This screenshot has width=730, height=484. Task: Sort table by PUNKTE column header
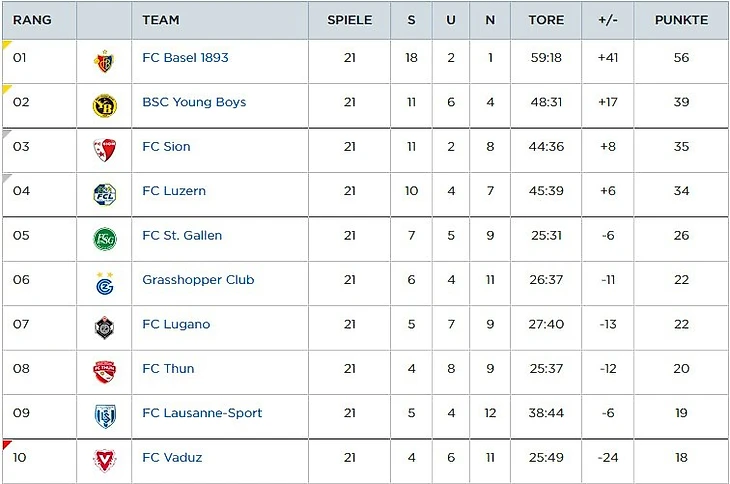coord(681,20)
